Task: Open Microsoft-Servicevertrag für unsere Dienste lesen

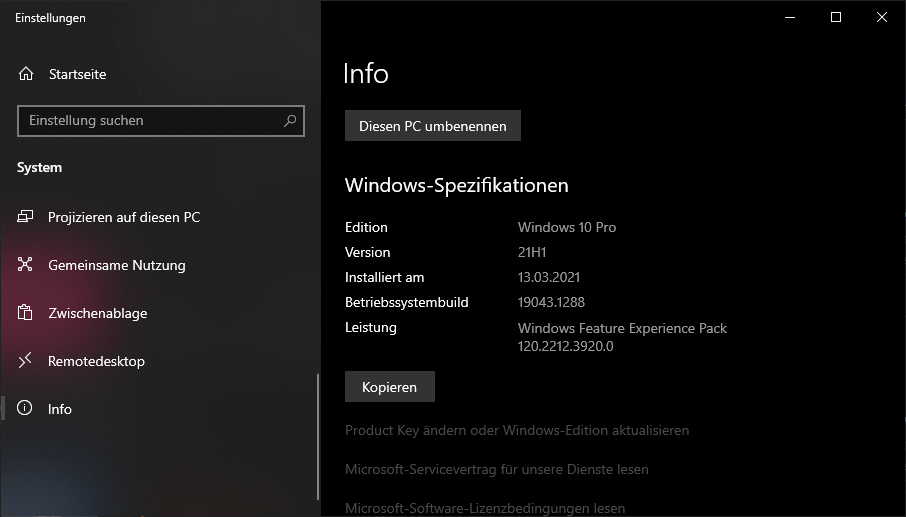Action: click(497, 469)
